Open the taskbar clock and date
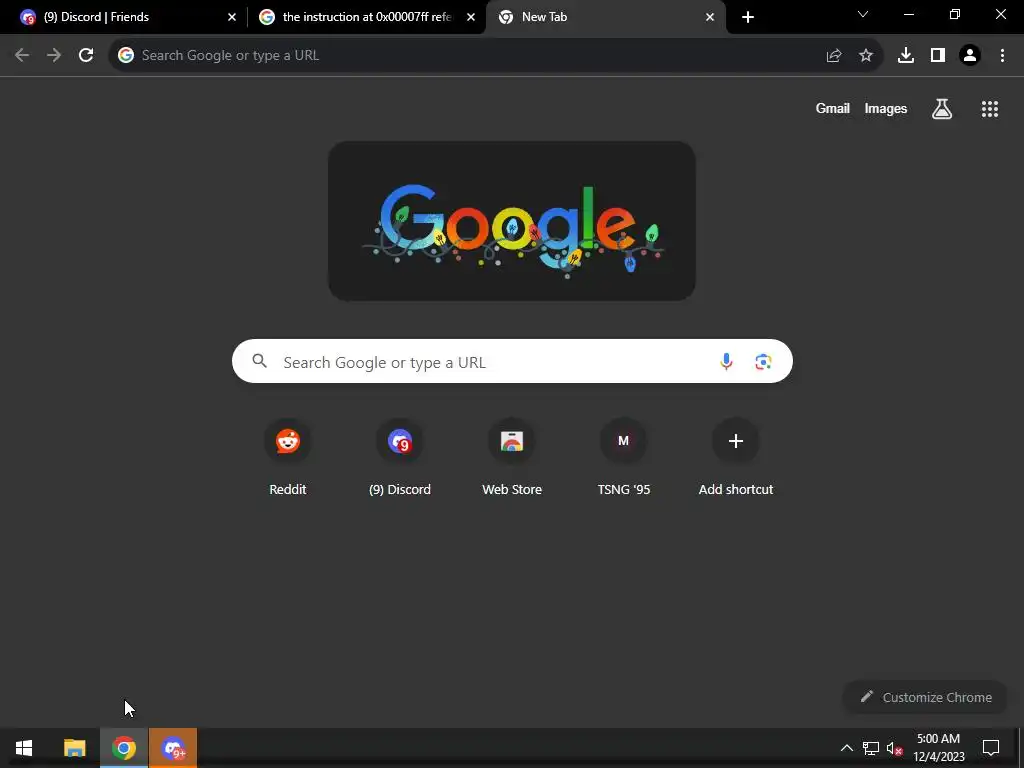Image resolution: width=1024 pixels, height=768 pixels. click(939, 748)
